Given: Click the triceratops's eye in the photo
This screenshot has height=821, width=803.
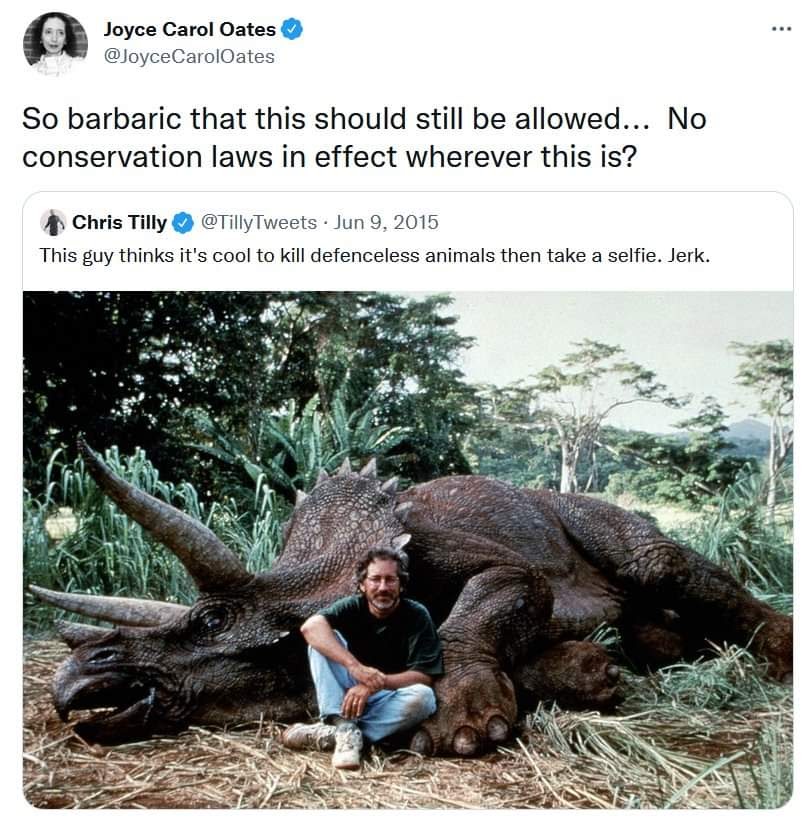Looking at the screenshot, I should 213,619.
